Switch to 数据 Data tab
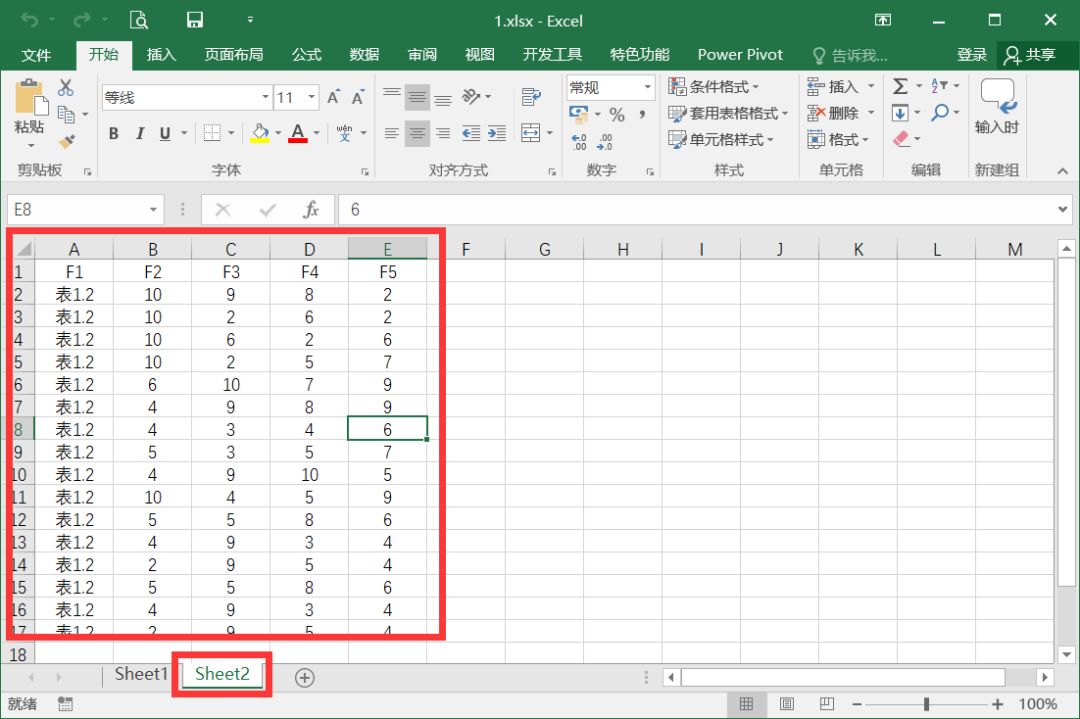The width and height of the screenshot is (1080, 719). [364, 55]
